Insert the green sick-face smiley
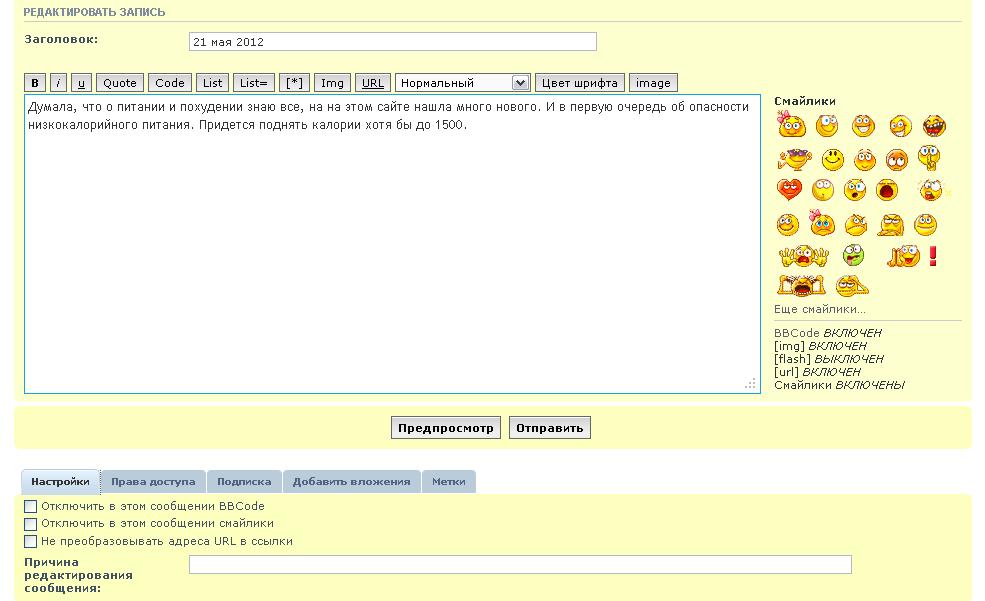985x601 pixels. 853,256
